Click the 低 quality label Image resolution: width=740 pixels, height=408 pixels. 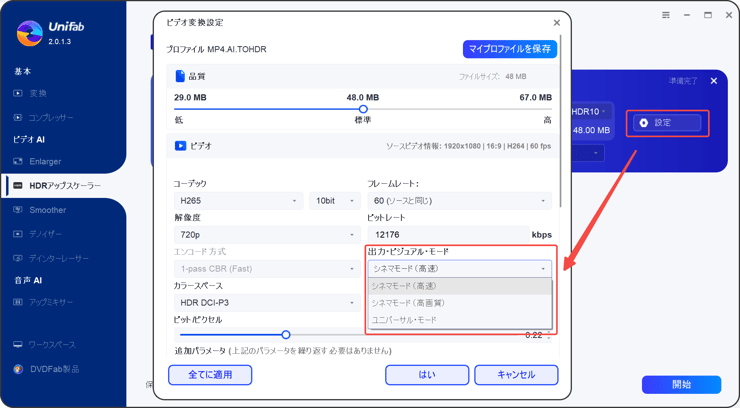click(178, 120)
